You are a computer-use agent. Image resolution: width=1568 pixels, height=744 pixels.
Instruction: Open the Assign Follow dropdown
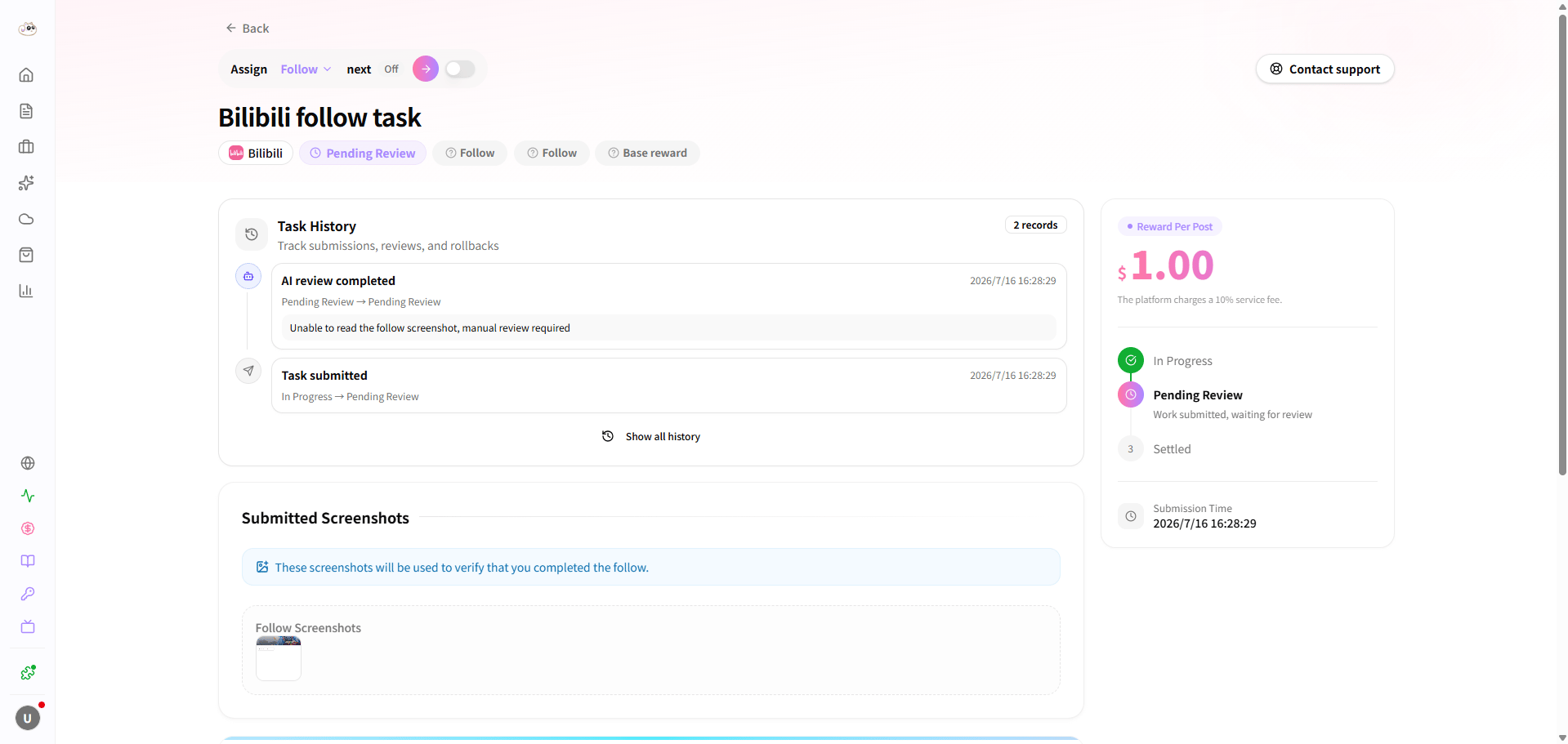coord(306,69)
